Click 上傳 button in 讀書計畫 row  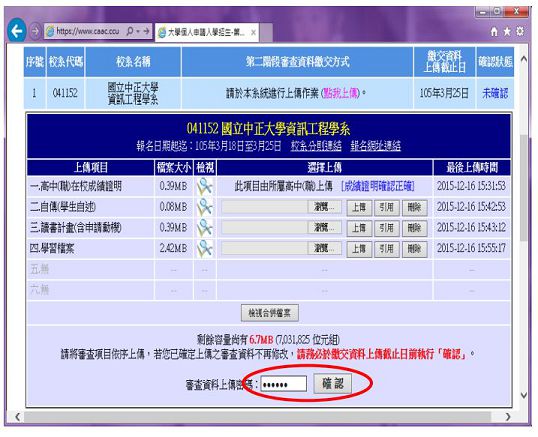tap(359, 228)
